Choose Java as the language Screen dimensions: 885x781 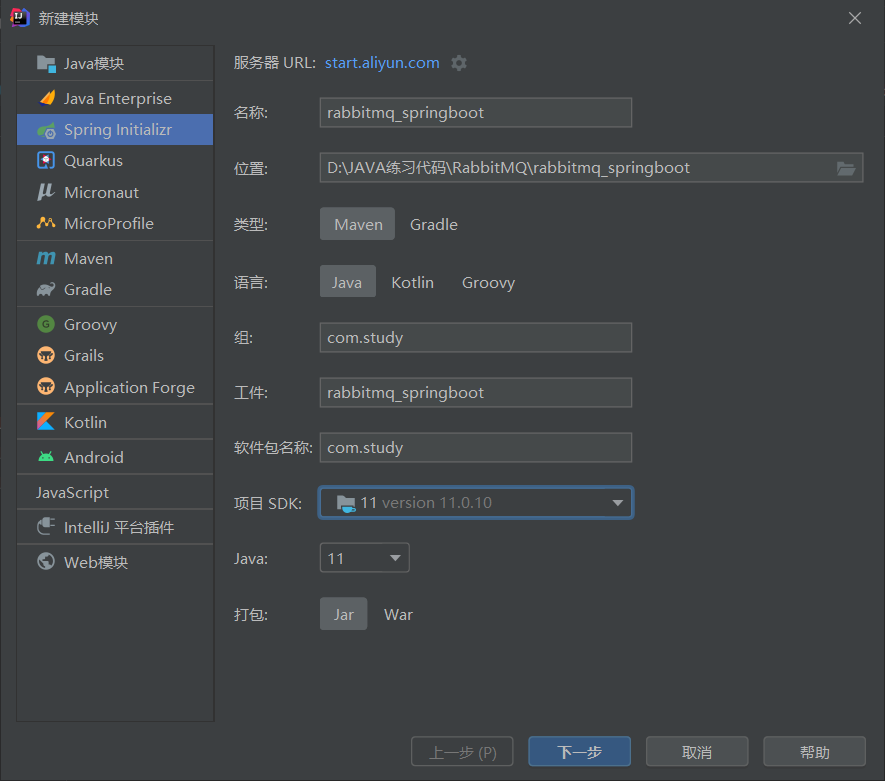(x=347, y=282)
